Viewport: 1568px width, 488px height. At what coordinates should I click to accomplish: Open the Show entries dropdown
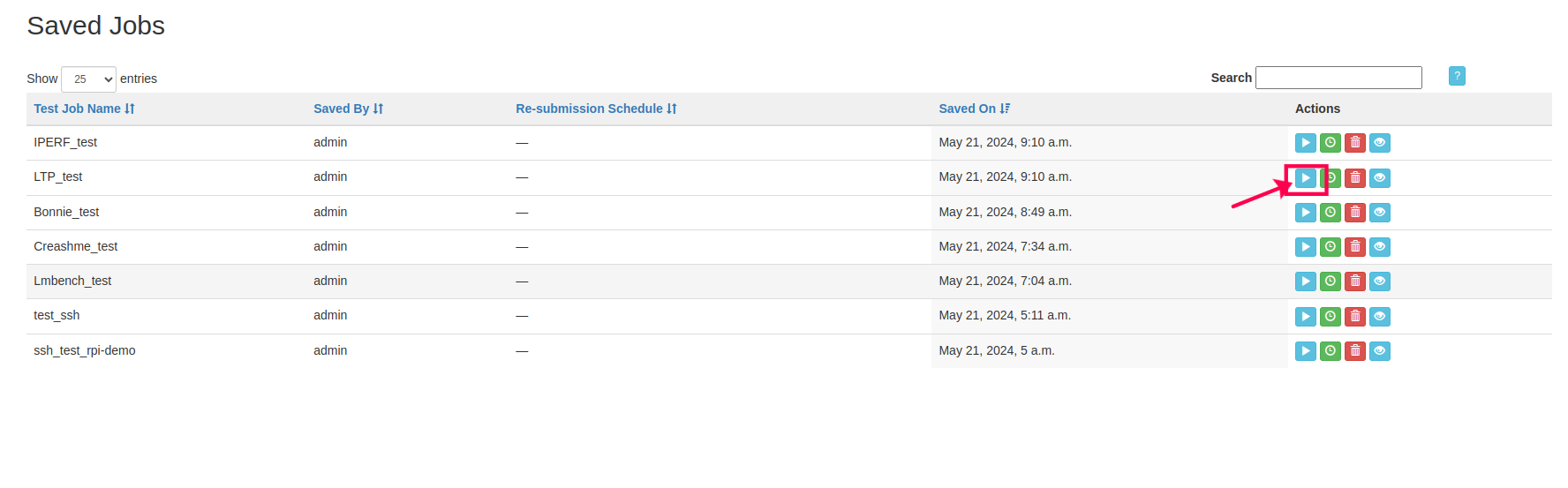[x=88, y=79]
